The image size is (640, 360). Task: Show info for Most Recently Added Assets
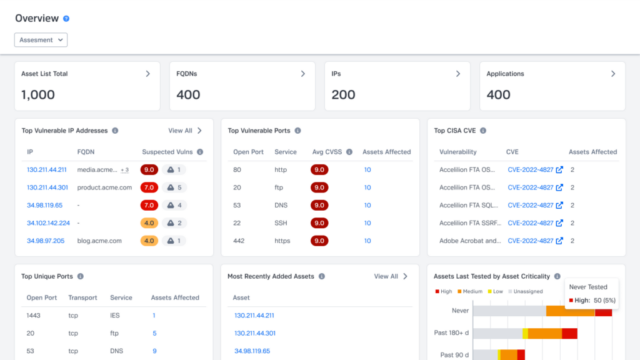click(322, 276)
